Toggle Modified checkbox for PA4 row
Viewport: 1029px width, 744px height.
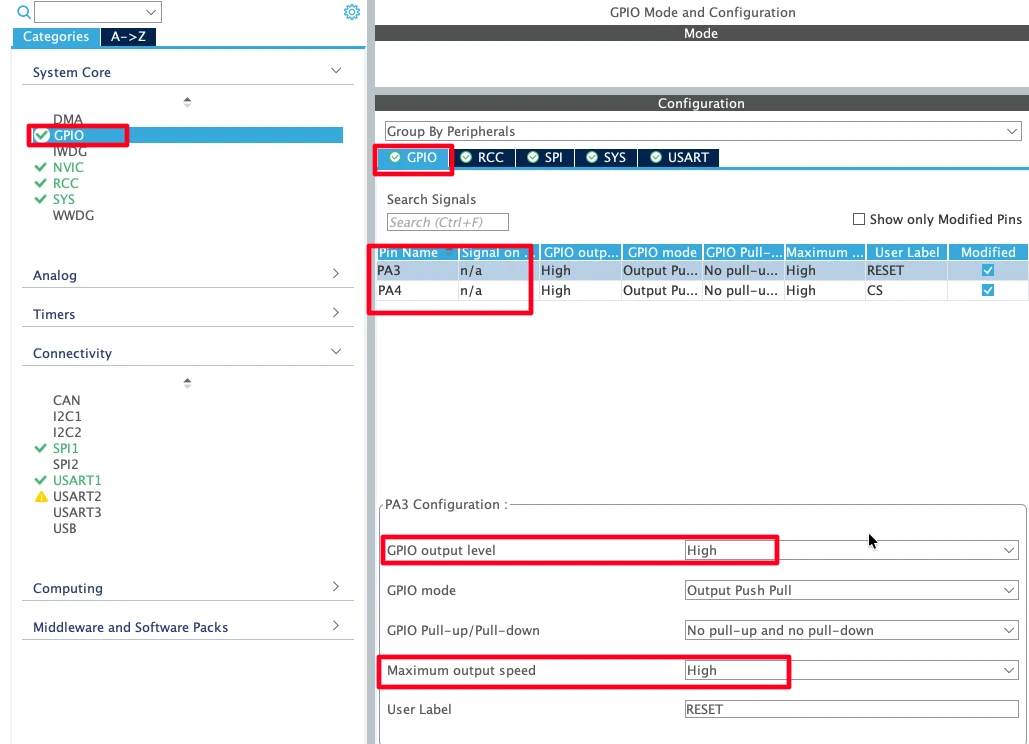pyautogui.click(x=988, y=291)
